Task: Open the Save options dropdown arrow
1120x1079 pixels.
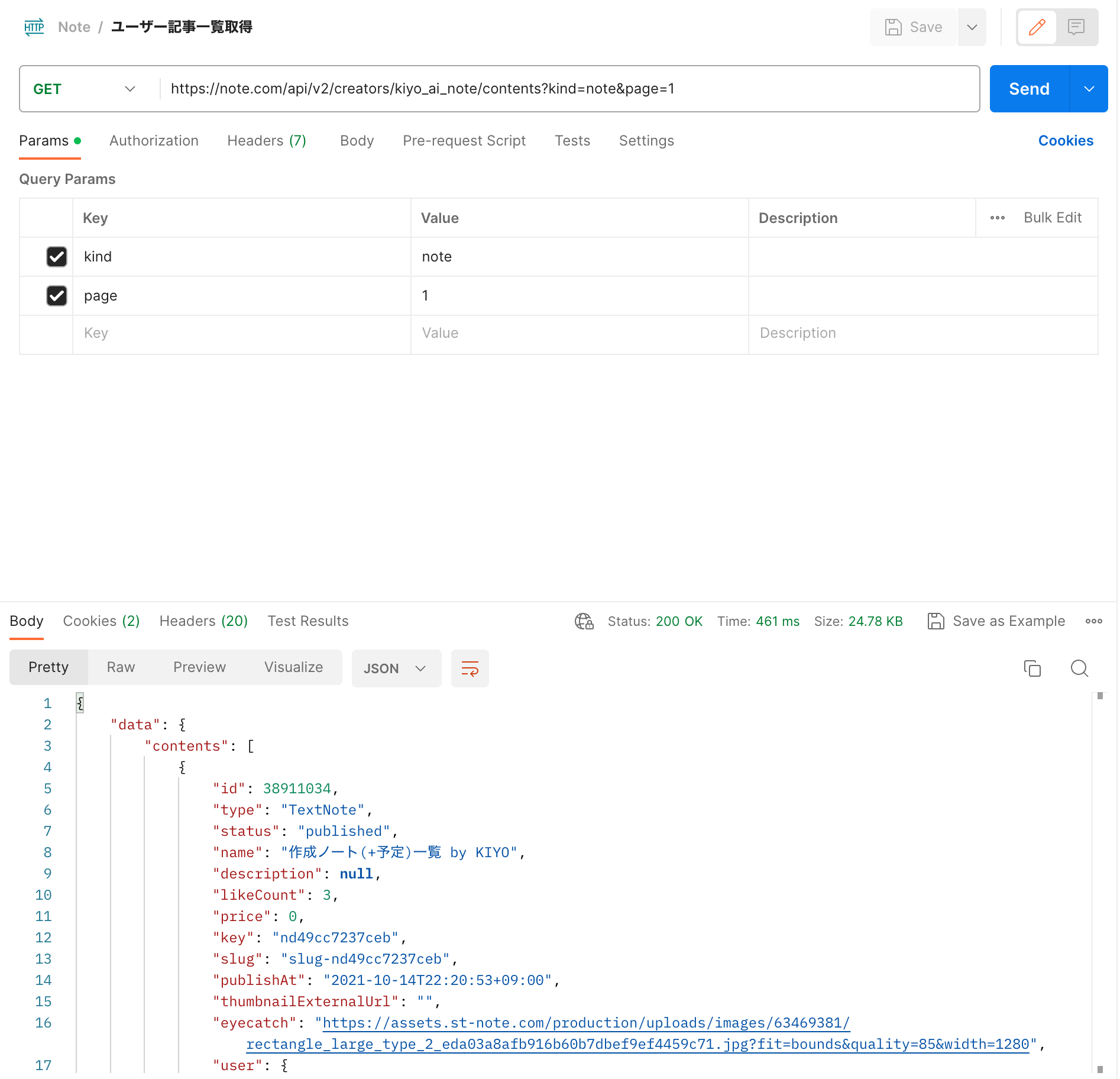Action: coord(972,27)
